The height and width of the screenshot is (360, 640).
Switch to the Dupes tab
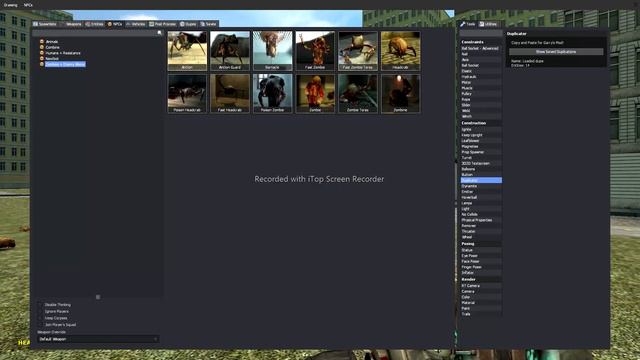(x=188, y=24)
